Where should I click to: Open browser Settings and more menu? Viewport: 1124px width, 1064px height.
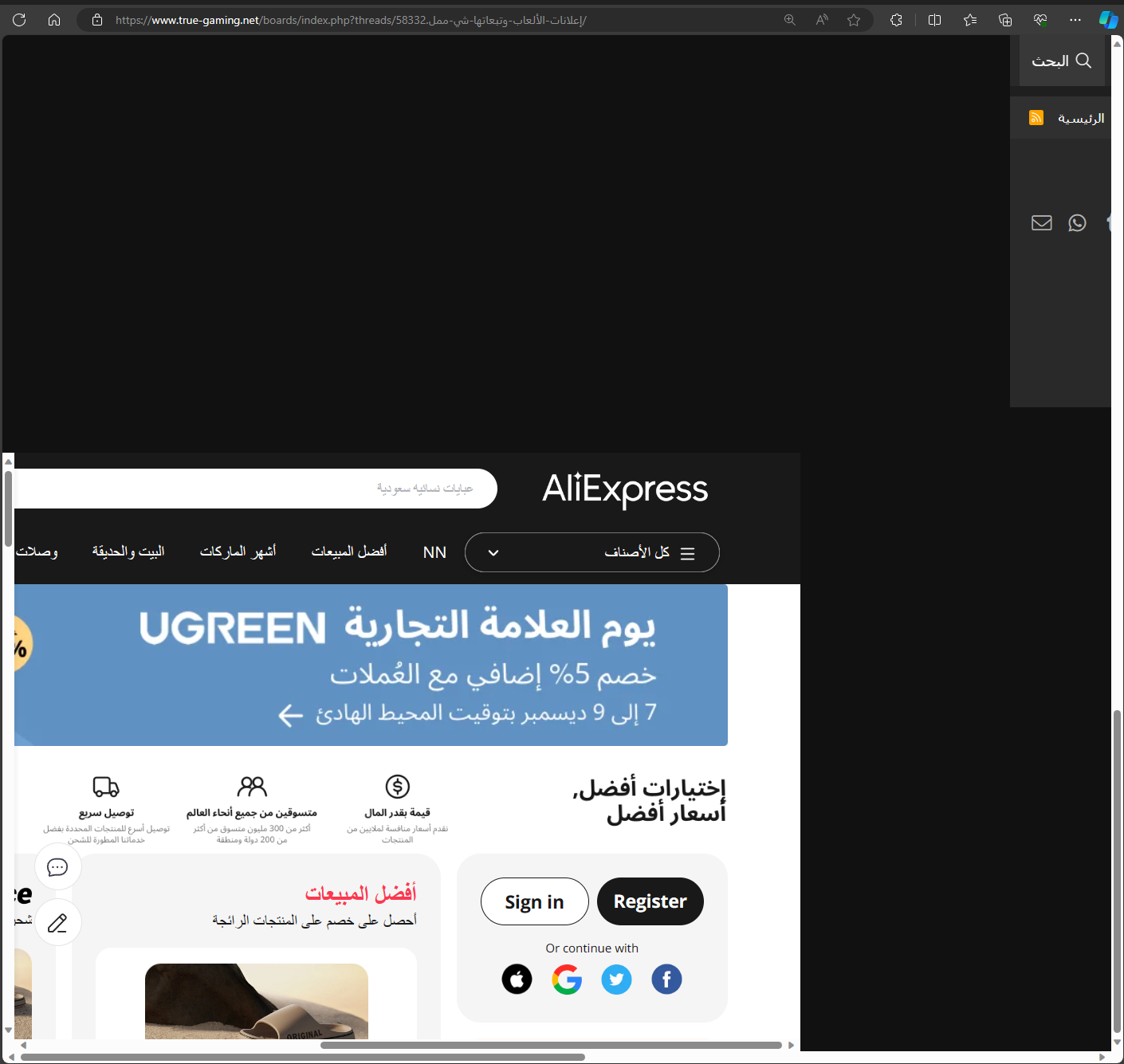pyautogui.click(x=1075, y=20)
